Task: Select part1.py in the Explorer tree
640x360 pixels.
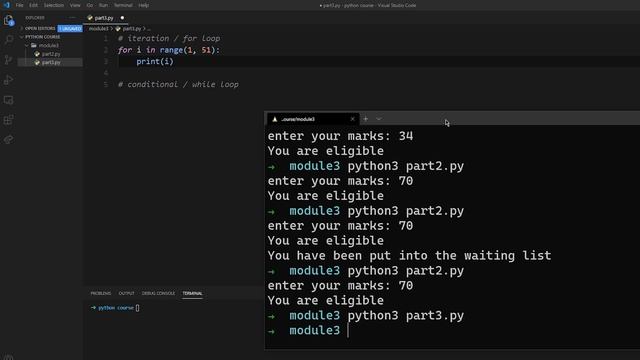Action: click(51, 62)
